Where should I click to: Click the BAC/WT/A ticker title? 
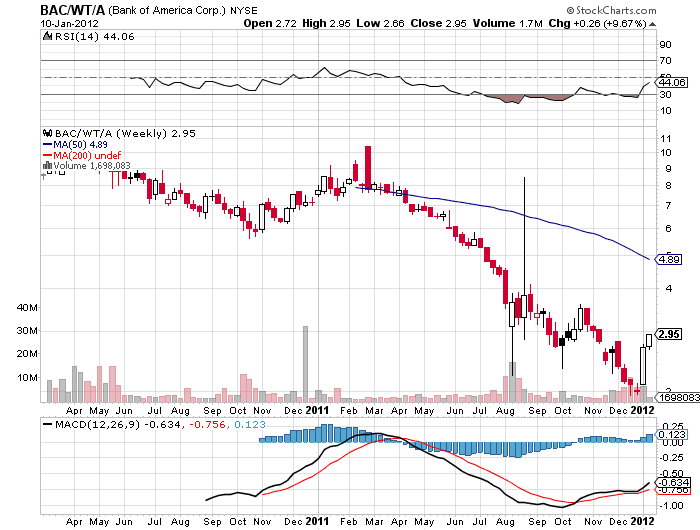click(x=72, y=10)
